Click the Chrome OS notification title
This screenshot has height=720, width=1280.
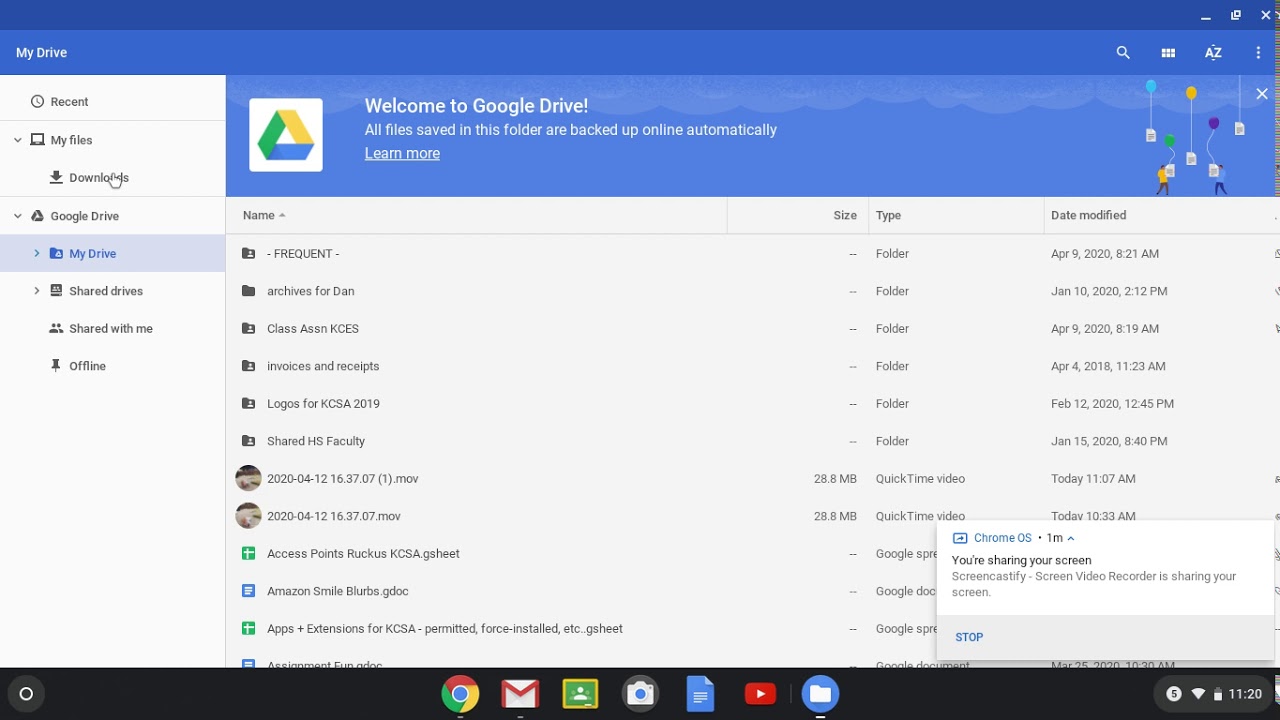pyautogui.click(x=1002, y=538)
